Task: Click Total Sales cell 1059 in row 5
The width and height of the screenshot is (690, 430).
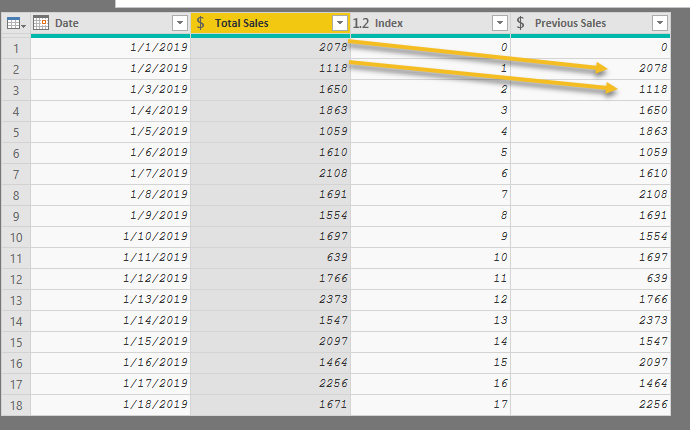Action: pyautogui.click(x=271, y=132)
